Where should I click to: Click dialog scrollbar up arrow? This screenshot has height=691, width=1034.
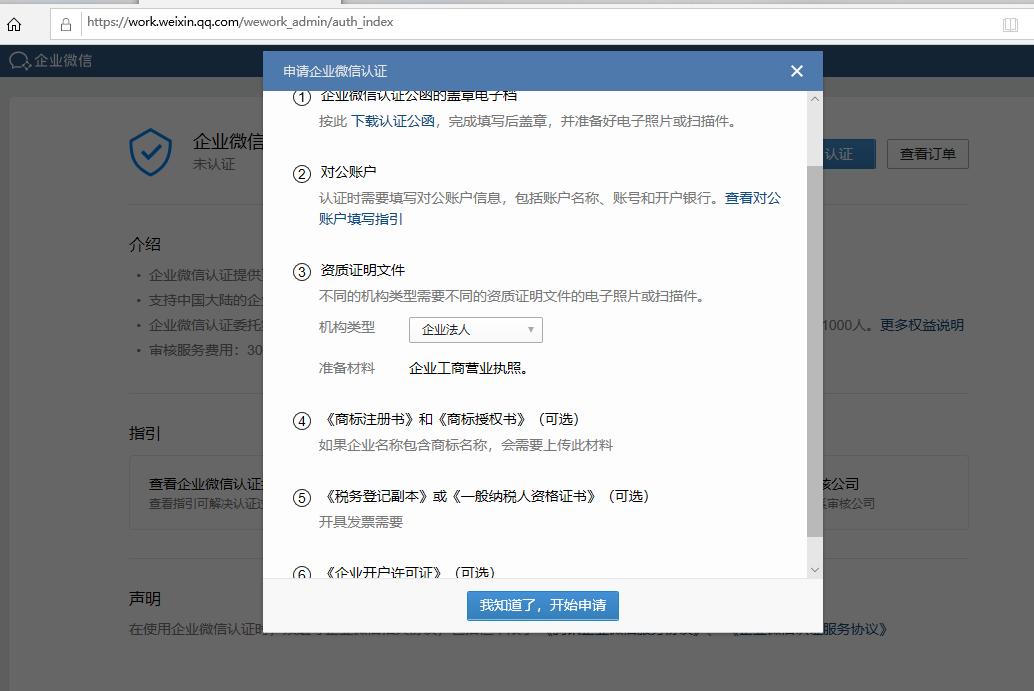tap(815, 99)
